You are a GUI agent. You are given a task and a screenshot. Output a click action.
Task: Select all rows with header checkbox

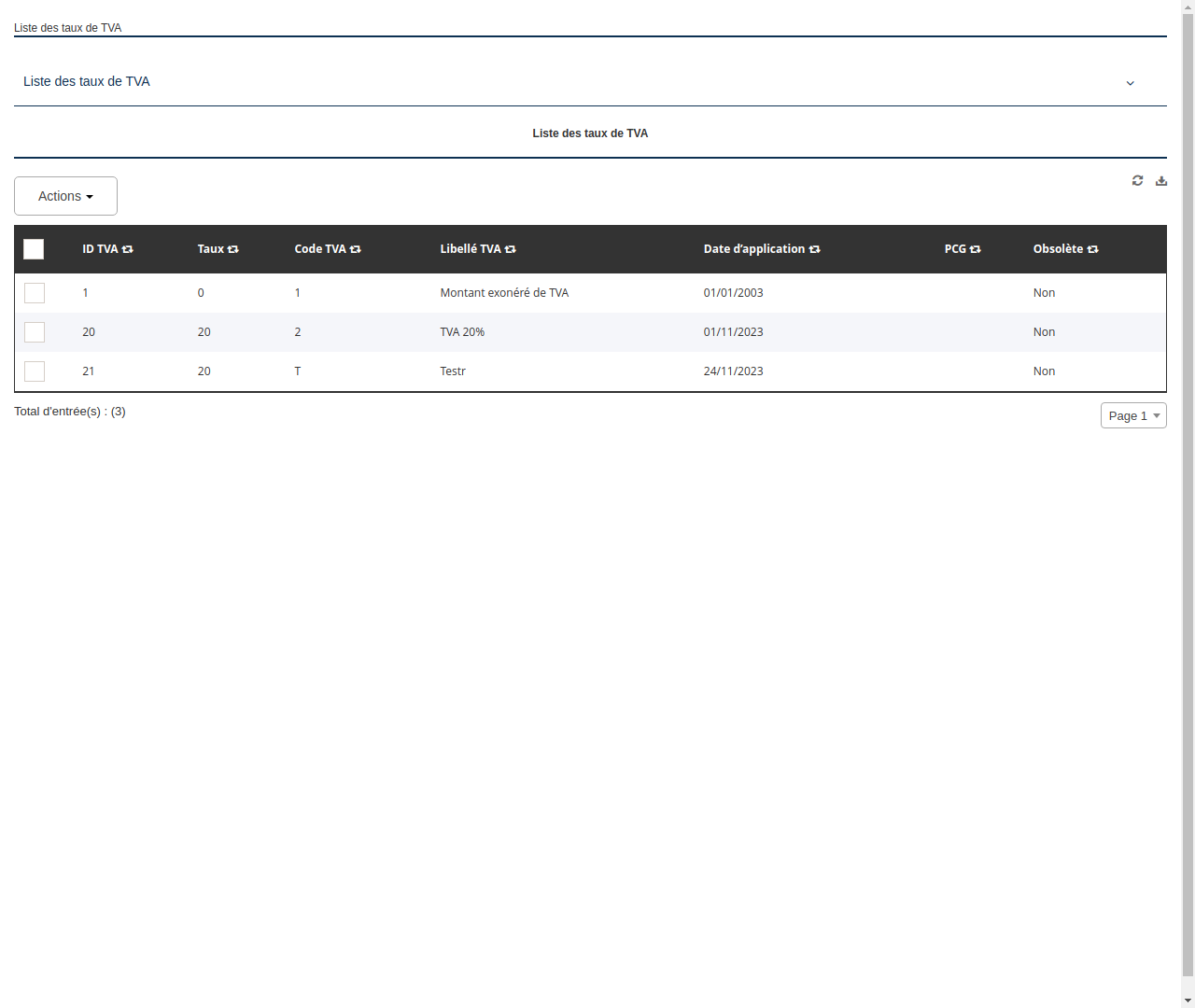pyautogui.click(x=34, y=249)
